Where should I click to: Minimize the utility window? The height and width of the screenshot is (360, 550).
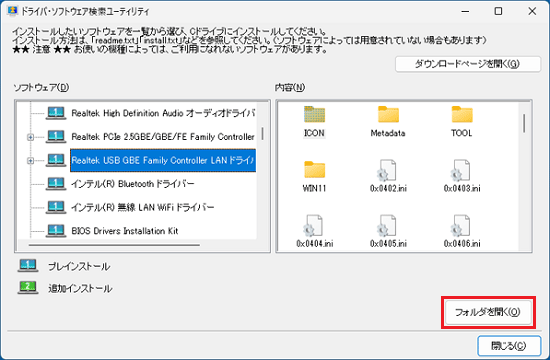pyautogui.click(x=465, y=11)
